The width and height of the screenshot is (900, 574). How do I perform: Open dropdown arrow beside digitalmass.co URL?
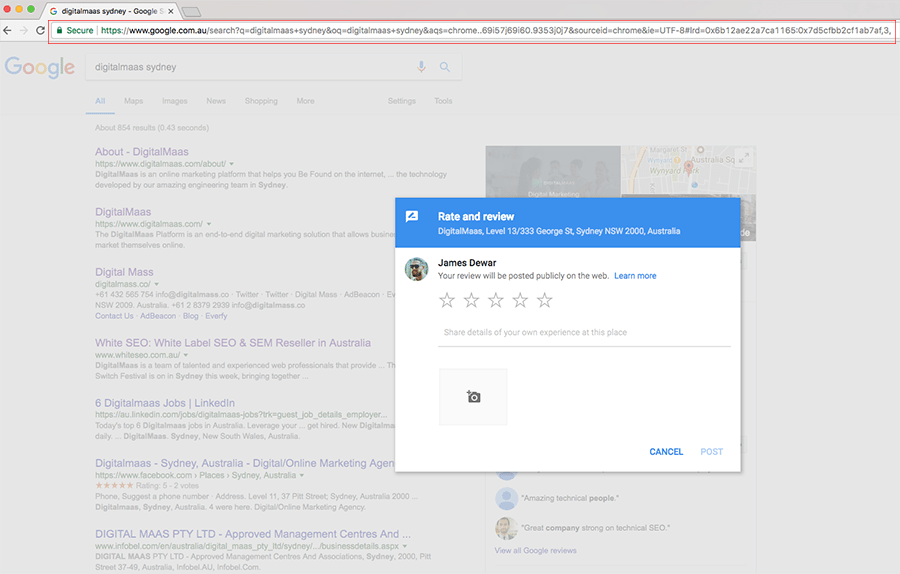[x=157, y=284]
